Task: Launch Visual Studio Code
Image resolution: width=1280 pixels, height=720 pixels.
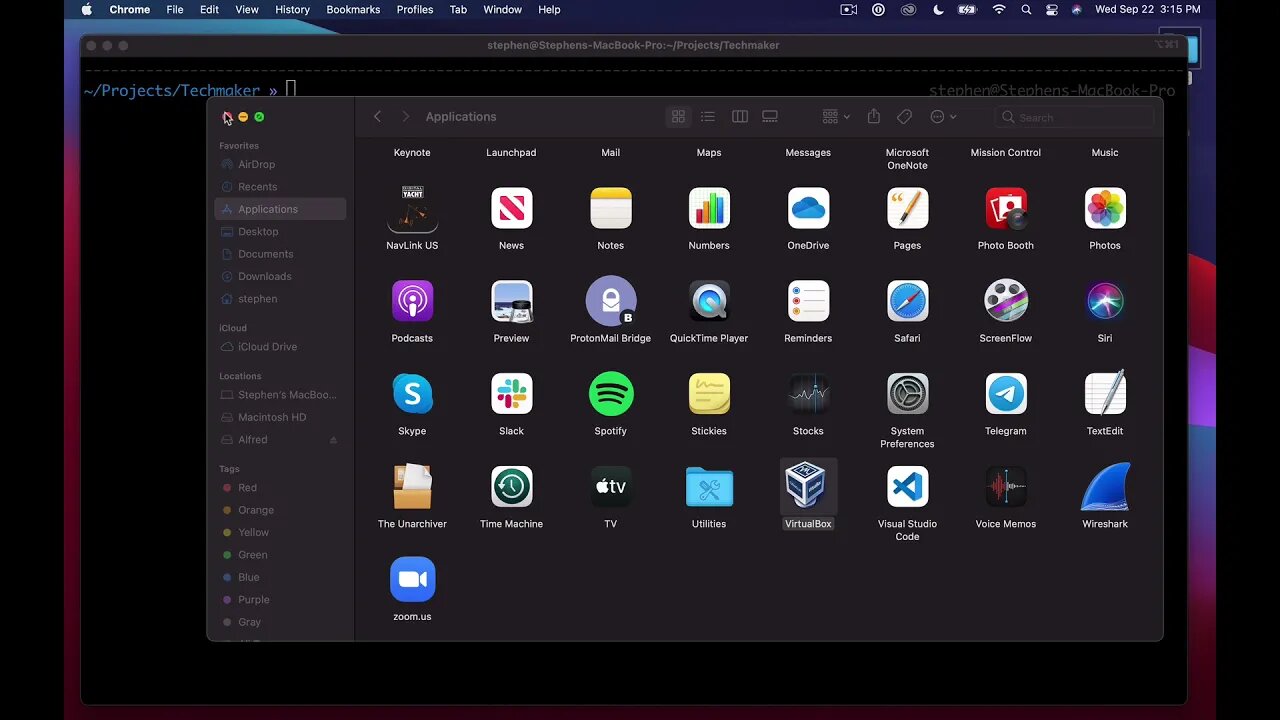Action: coord(907,487)
